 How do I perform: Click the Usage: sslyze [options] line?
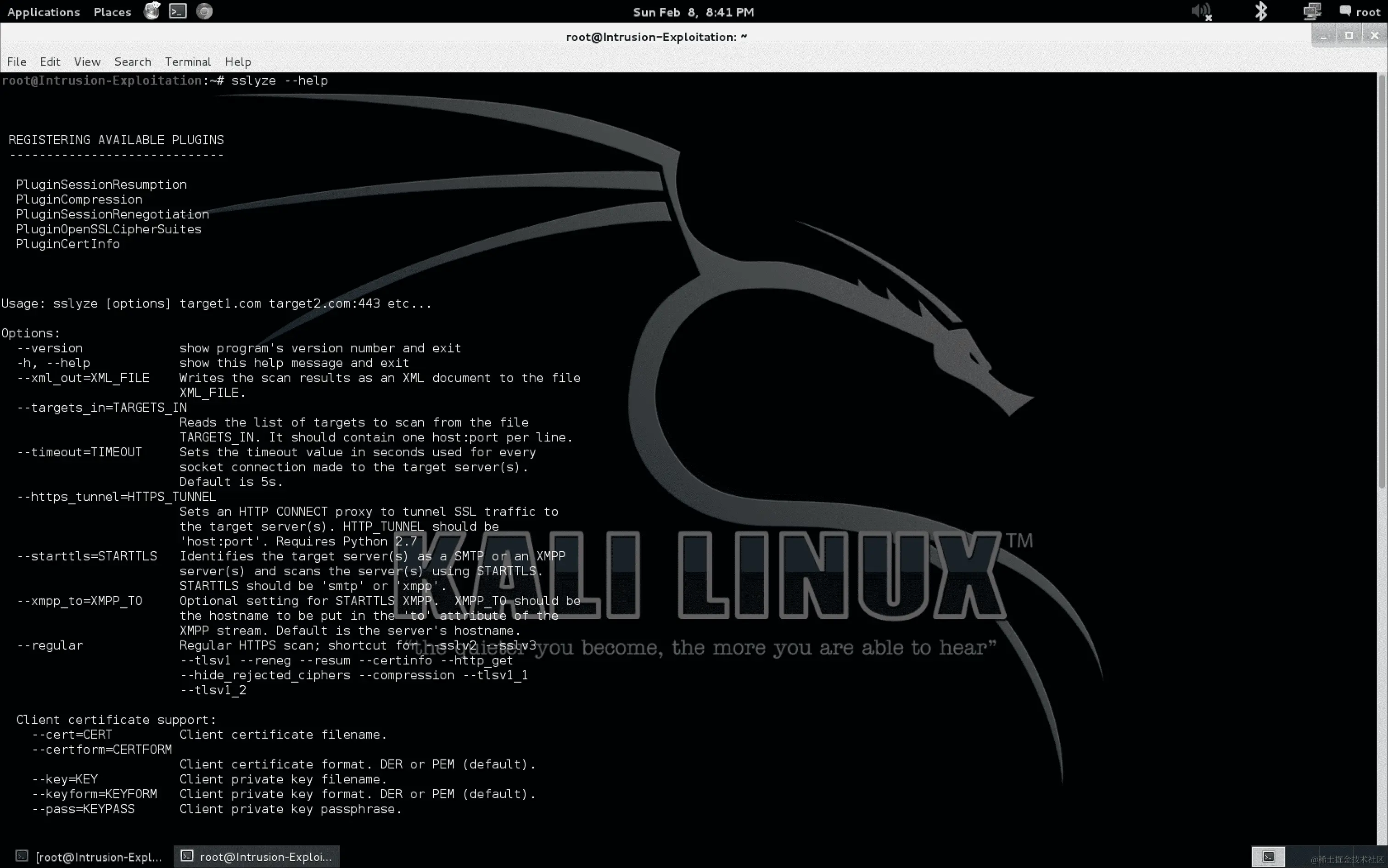pos(216,303)
